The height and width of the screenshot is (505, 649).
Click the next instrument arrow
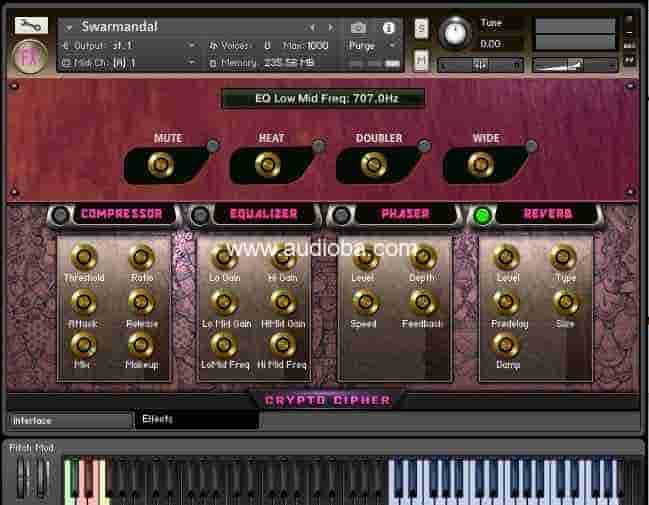(x=333, y=27)
